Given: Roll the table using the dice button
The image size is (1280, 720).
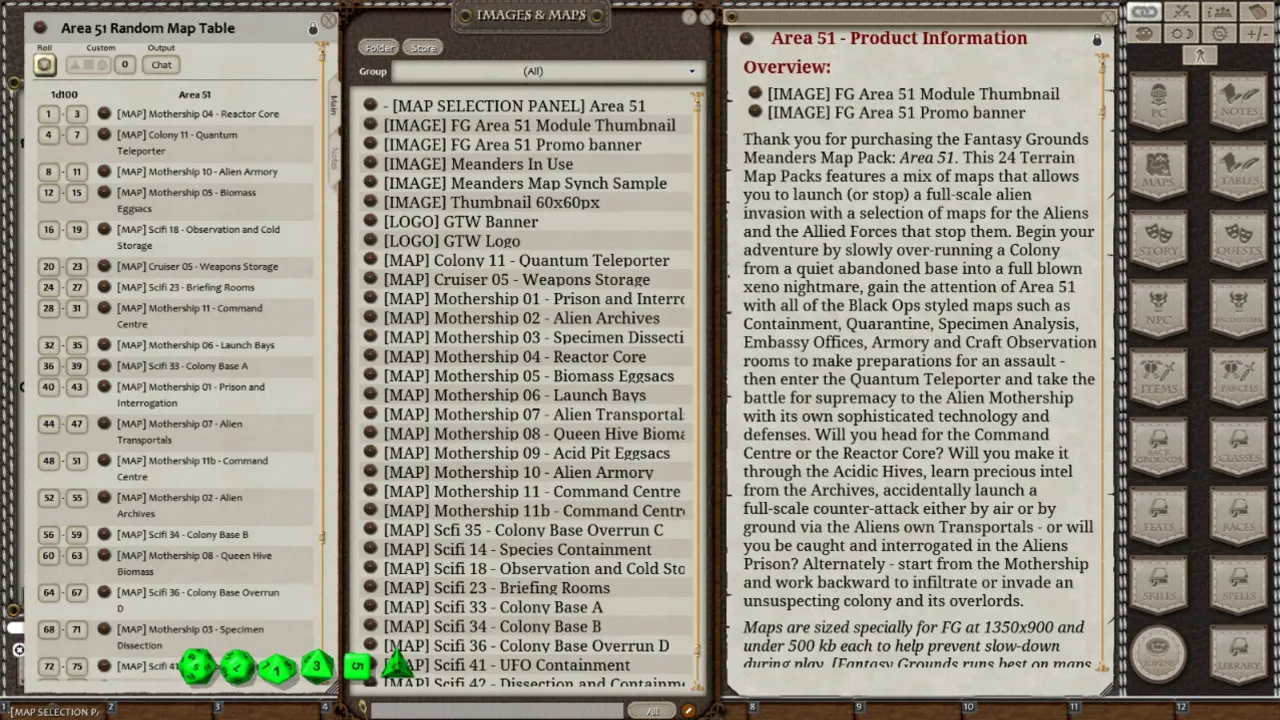Looking at the screenshot, I should click(45, 65).
